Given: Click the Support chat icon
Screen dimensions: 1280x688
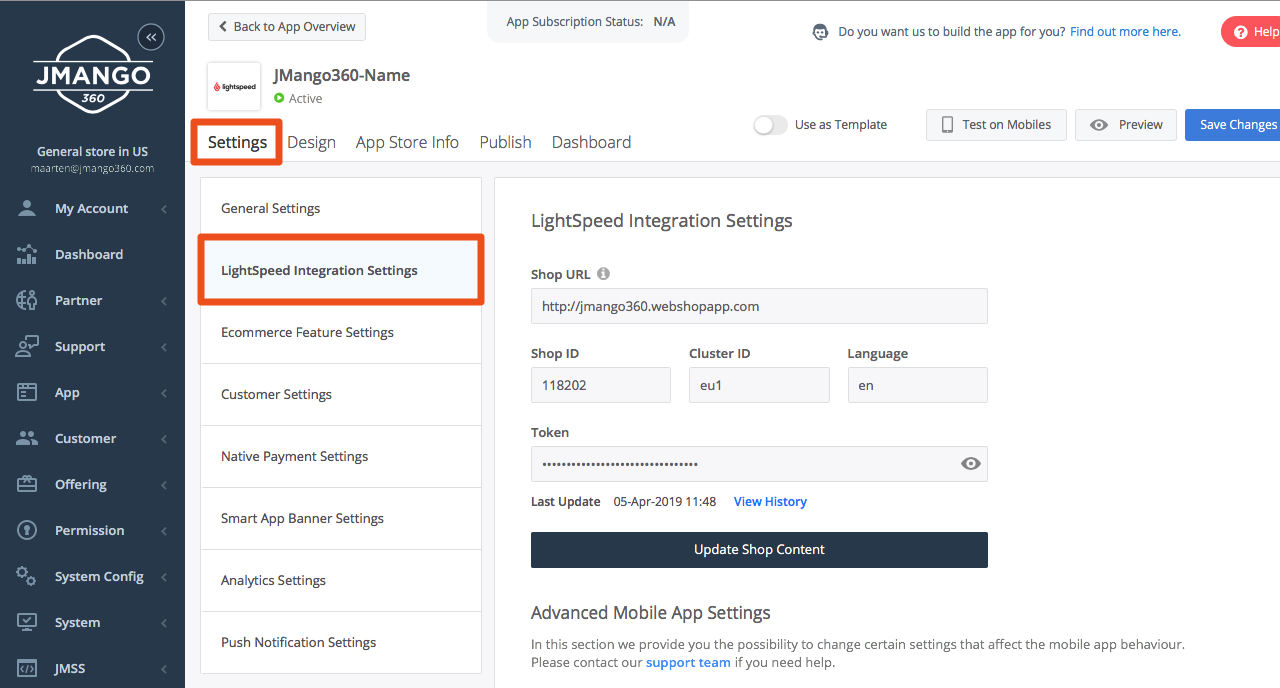Looking at the screenshot, I should pyautogui.click(x=27, y=346).
